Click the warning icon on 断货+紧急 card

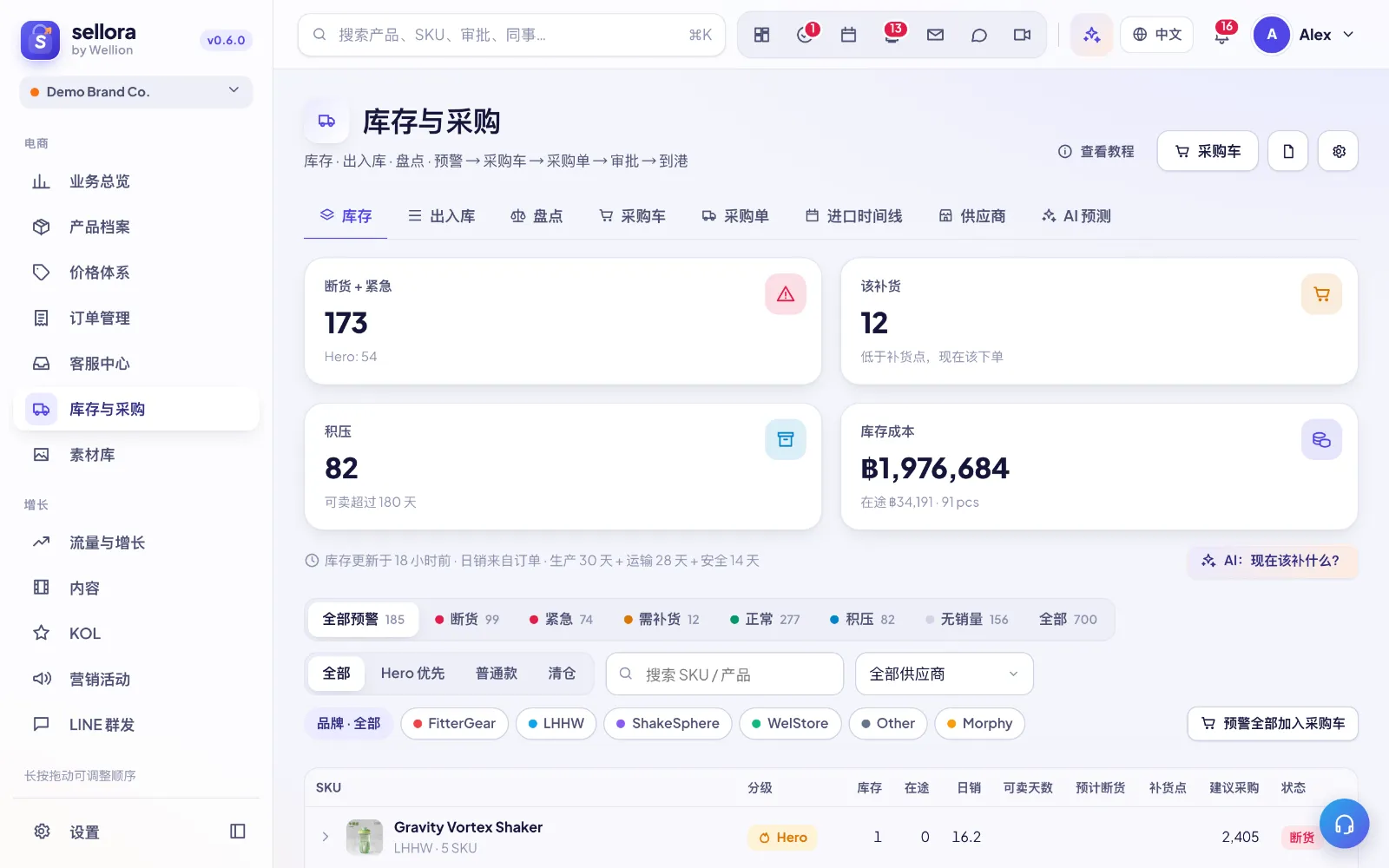click(786, 294)
